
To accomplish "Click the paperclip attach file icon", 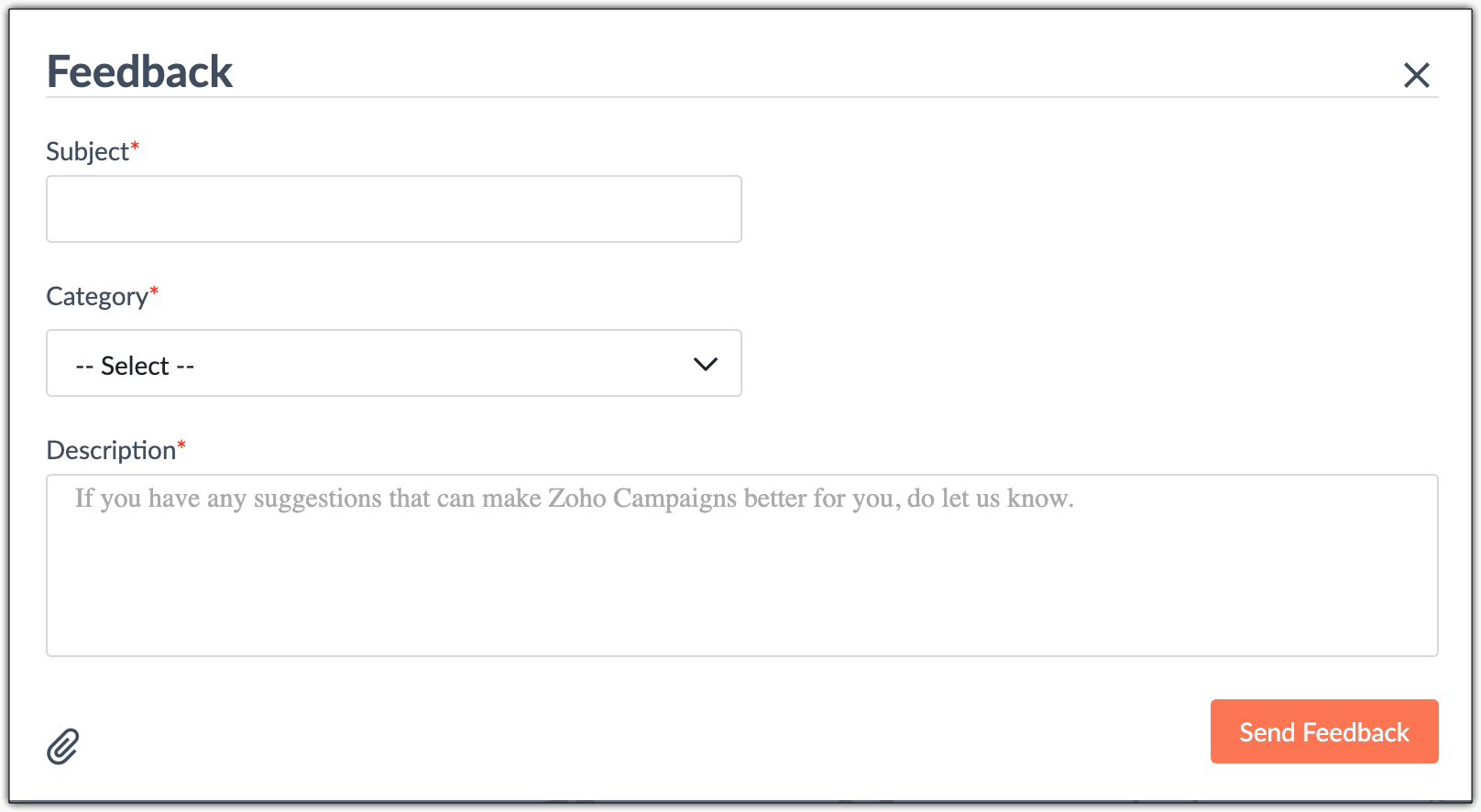I will pyautogui.click(x=63, y=747).
